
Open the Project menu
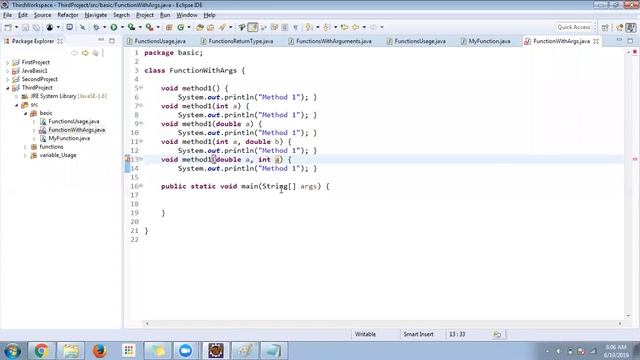[x=145, y=15]
